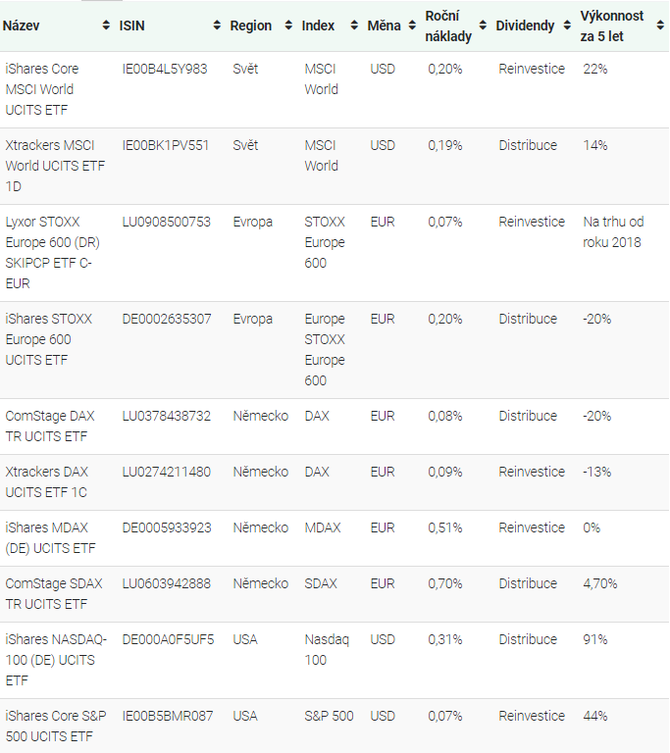Click the Xtrackers DAX UCITS ETF 1C name
Image resolution: width=670 pixels, height=753 pixels.
[x=47, y=482]
